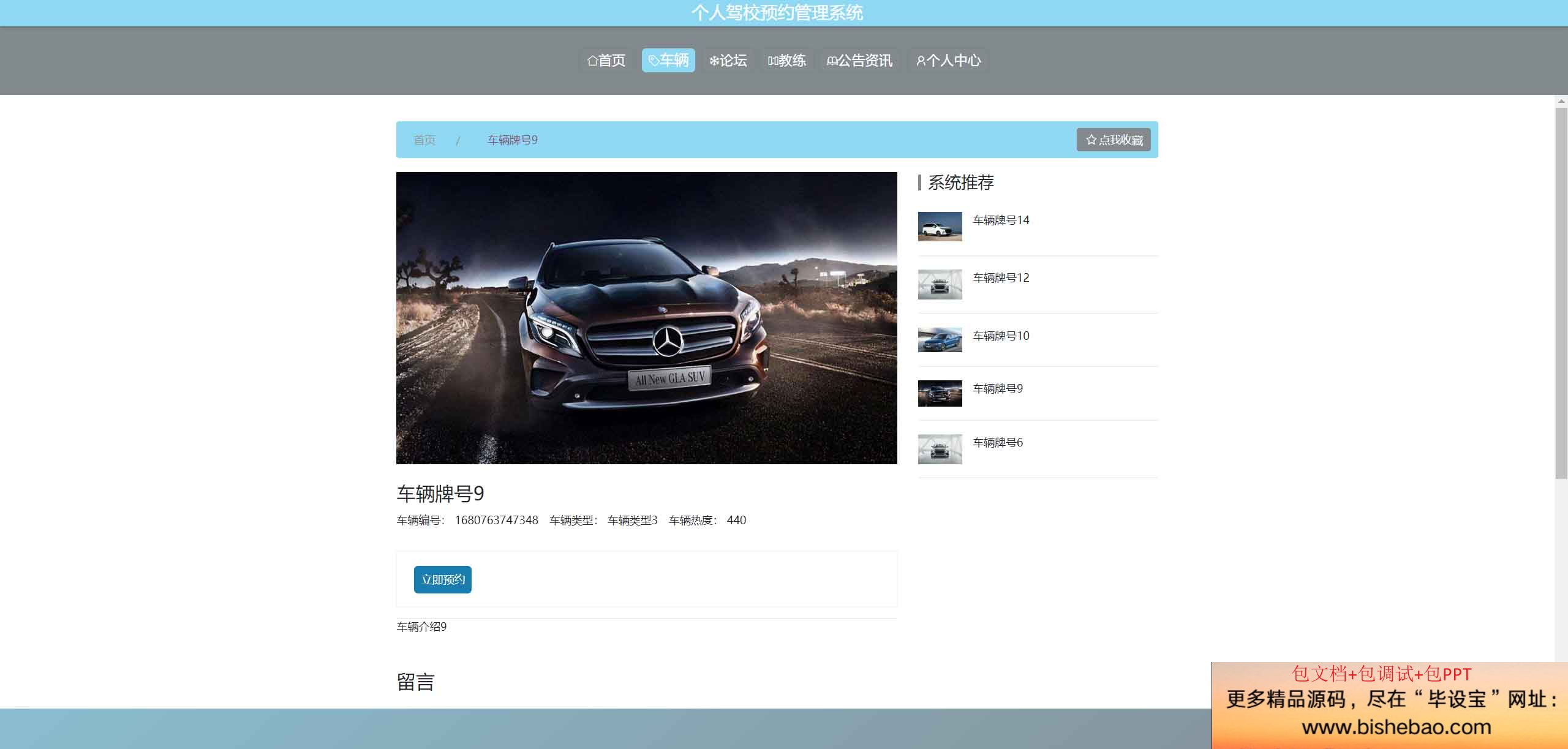
Task: Click the 车辆介绍9 description text
Action: point(421,627)
